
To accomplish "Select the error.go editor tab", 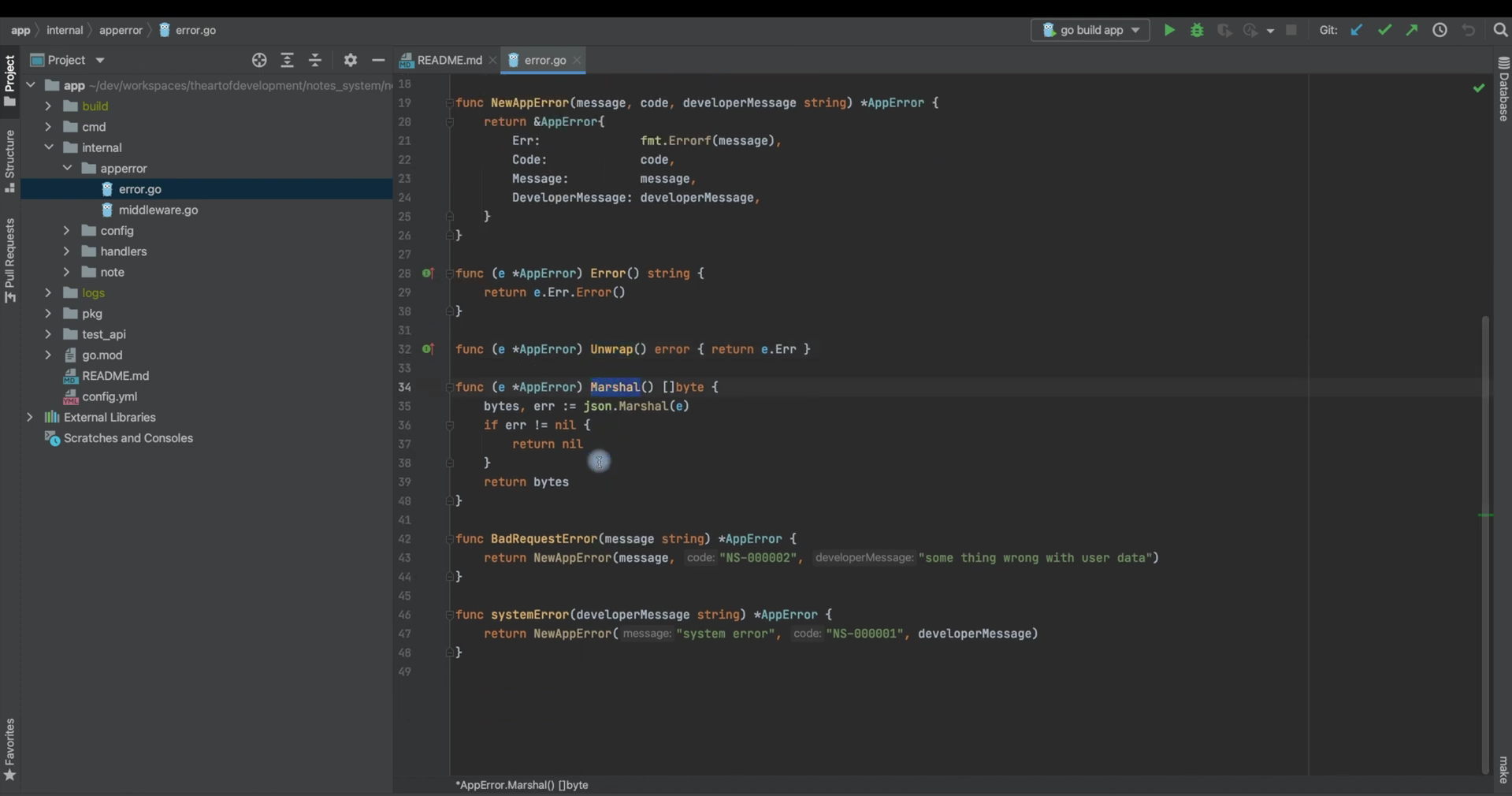I will click(x=544, y=60).
